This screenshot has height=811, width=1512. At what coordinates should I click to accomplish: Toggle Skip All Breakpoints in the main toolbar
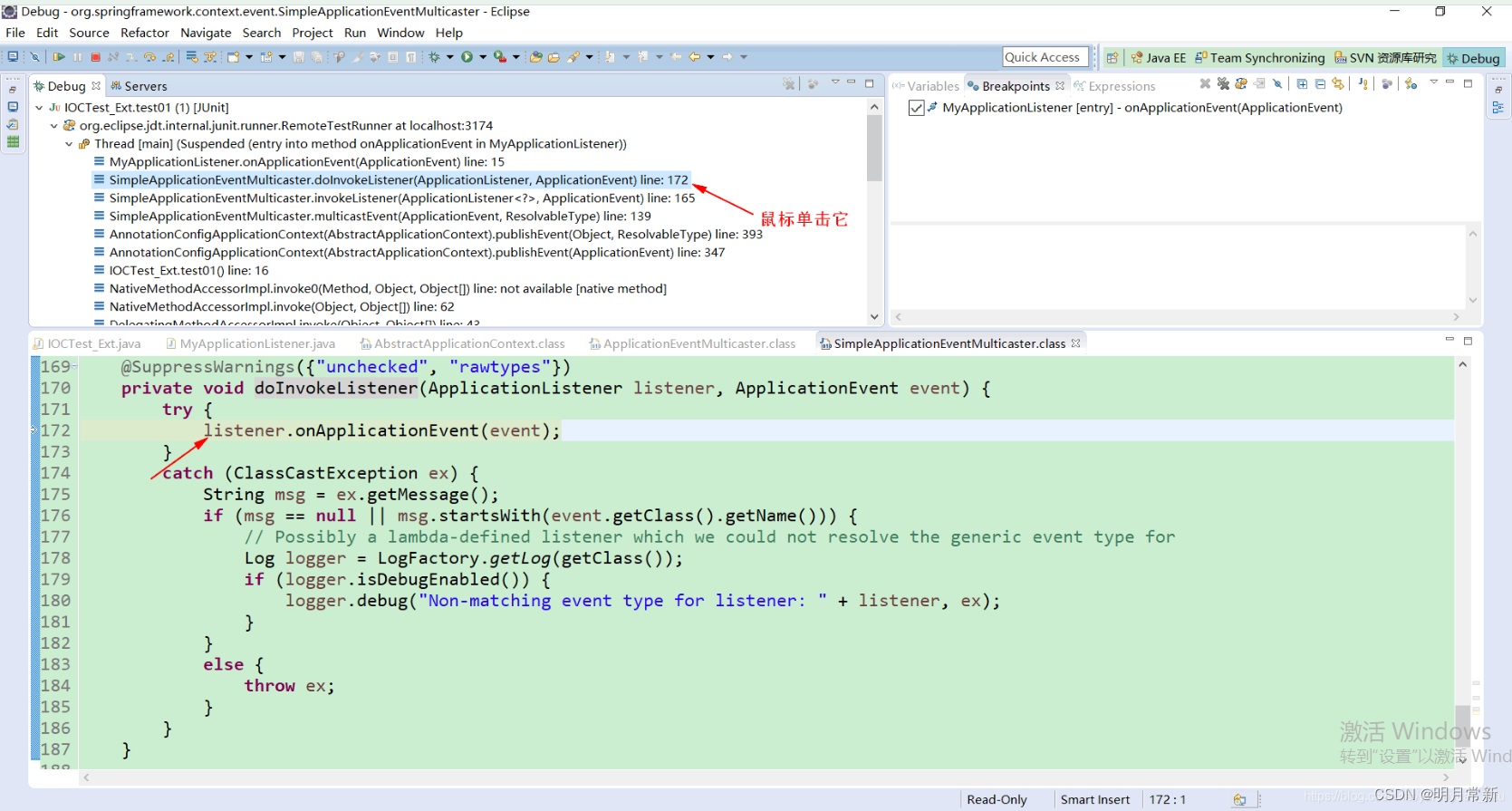point(34,57)
